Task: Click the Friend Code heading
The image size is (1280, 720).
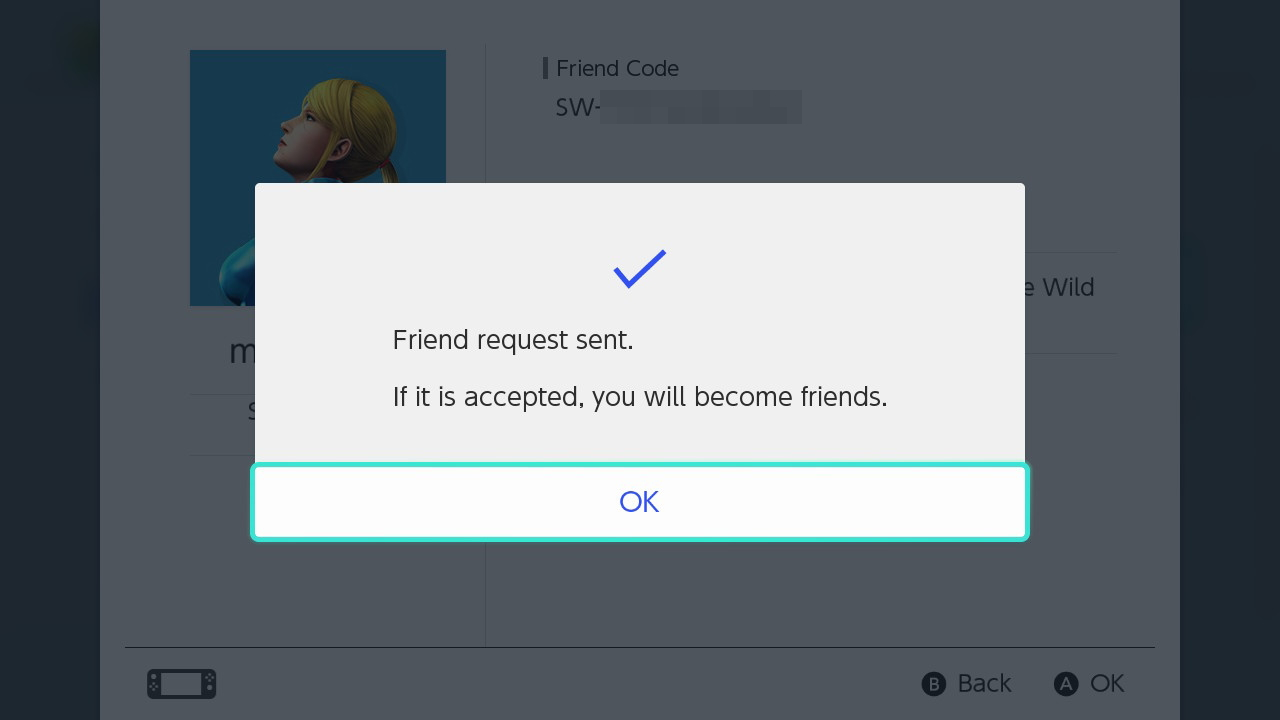Action: (617, 68)
